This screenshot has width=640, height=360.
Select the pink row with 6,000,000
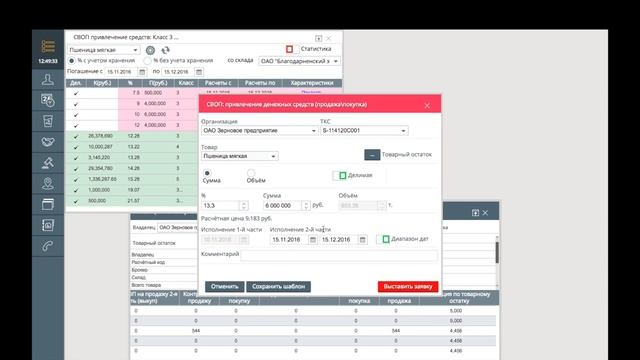tap(132, 115)
